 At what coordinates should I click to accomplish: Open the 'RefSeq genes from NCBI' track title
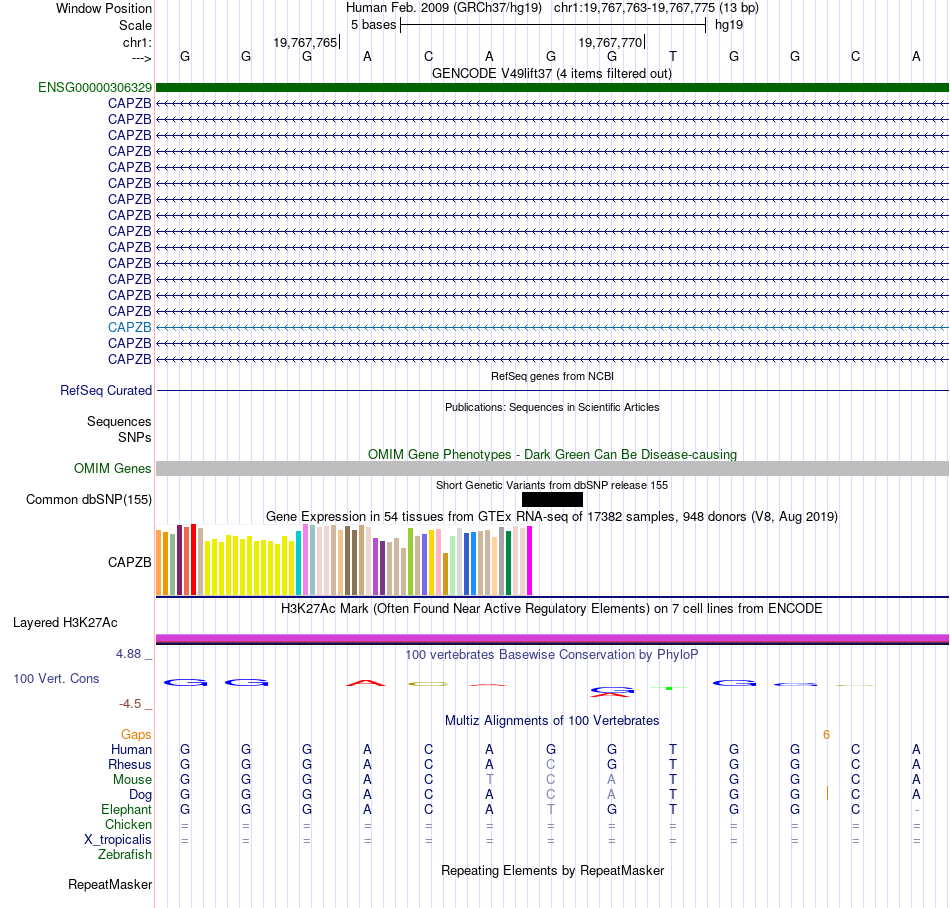[x=552, y=376]
